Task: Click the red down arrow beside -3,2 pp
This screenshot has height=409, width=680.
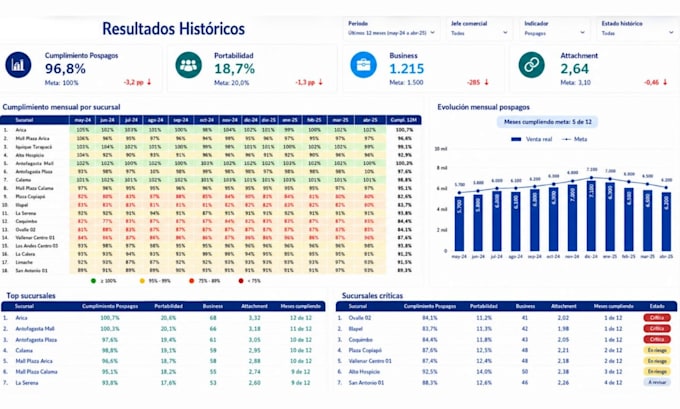Action: click(x=149, y=82)
